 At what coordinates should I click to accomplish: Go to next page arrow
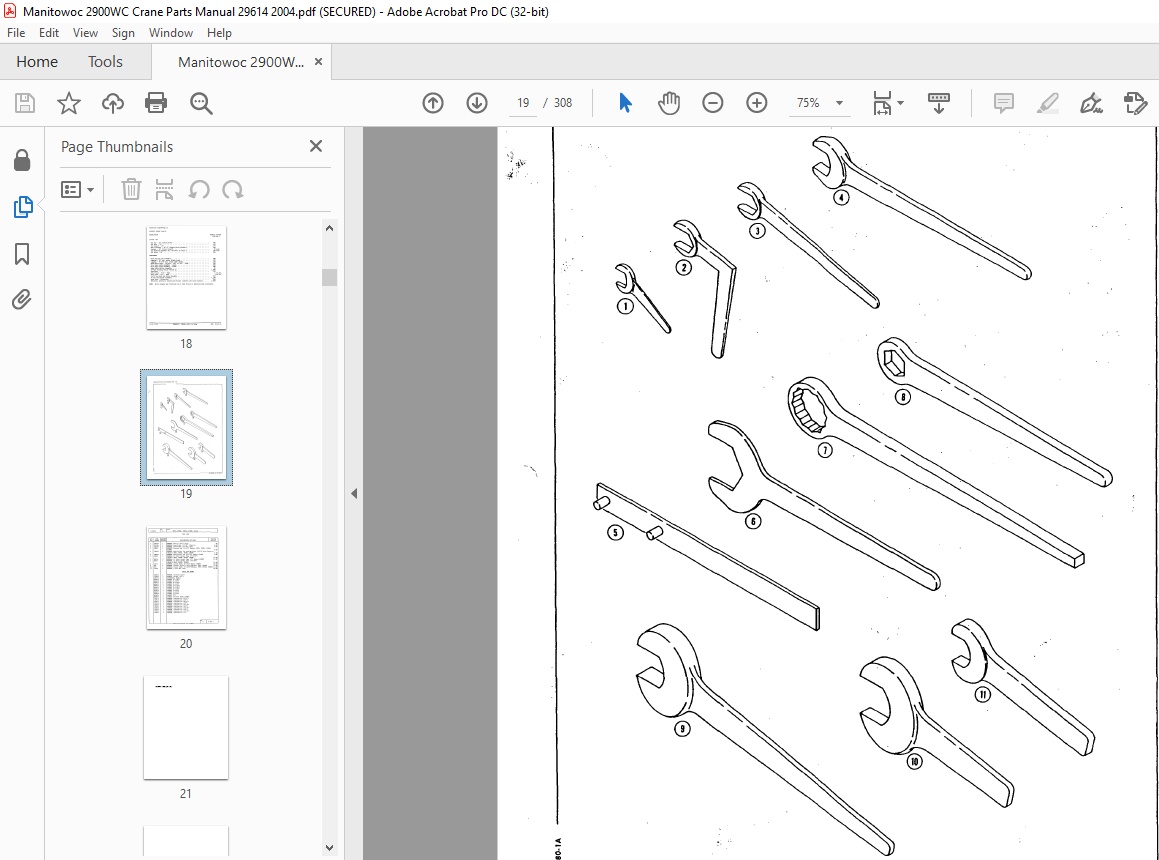tap(477, 103)
